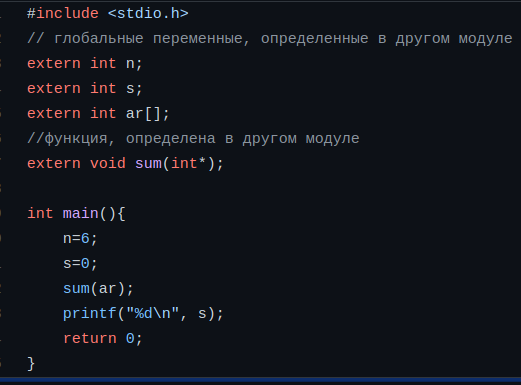Click on 'int main(){' line
Viewport: 521px width, 385px height.
pos(76,213)
